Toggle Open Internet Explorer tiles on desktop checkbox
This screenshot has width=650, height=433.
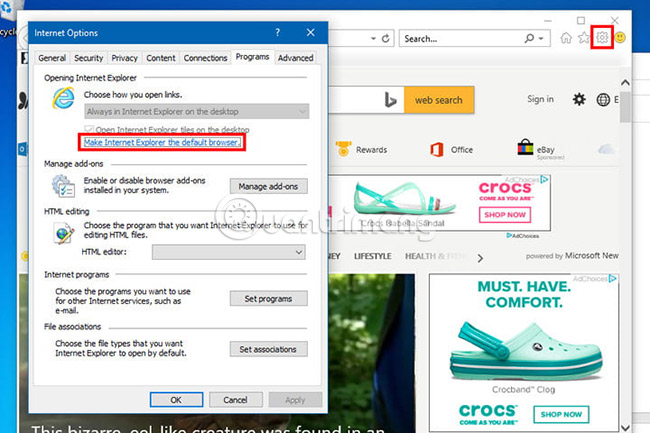(88, 129)
